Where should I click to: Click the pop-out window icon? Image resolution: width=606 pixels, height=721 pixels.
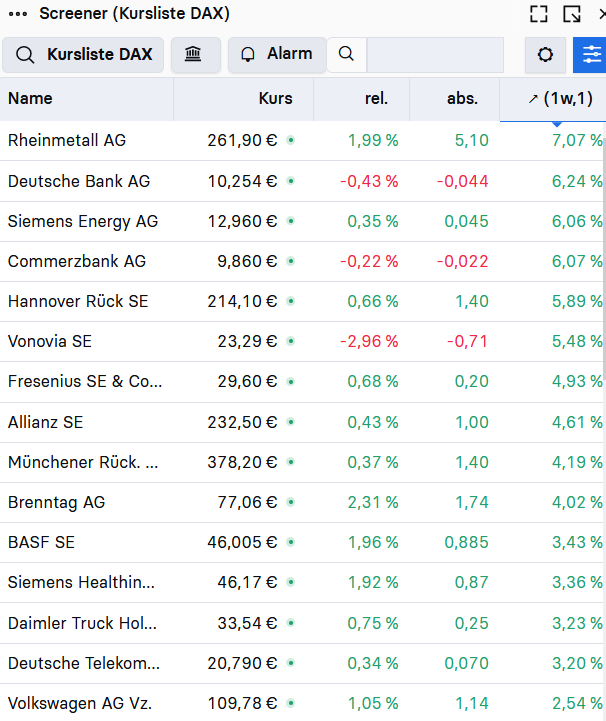572,14
